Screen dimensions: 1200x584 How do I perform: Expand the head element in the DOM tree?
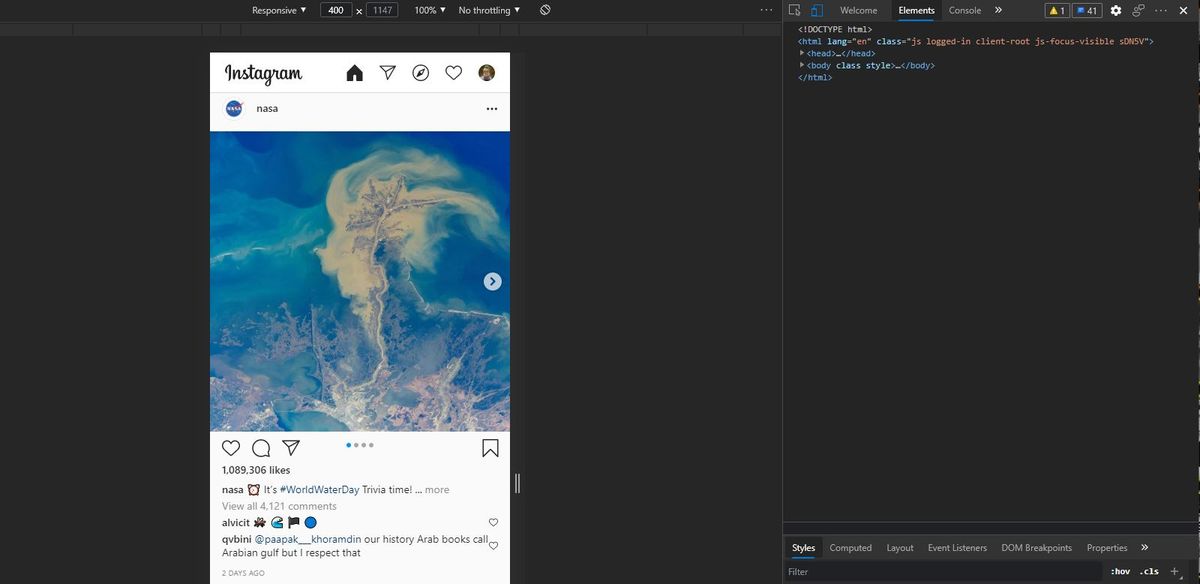pyautogui.click(x=801, y=53)
